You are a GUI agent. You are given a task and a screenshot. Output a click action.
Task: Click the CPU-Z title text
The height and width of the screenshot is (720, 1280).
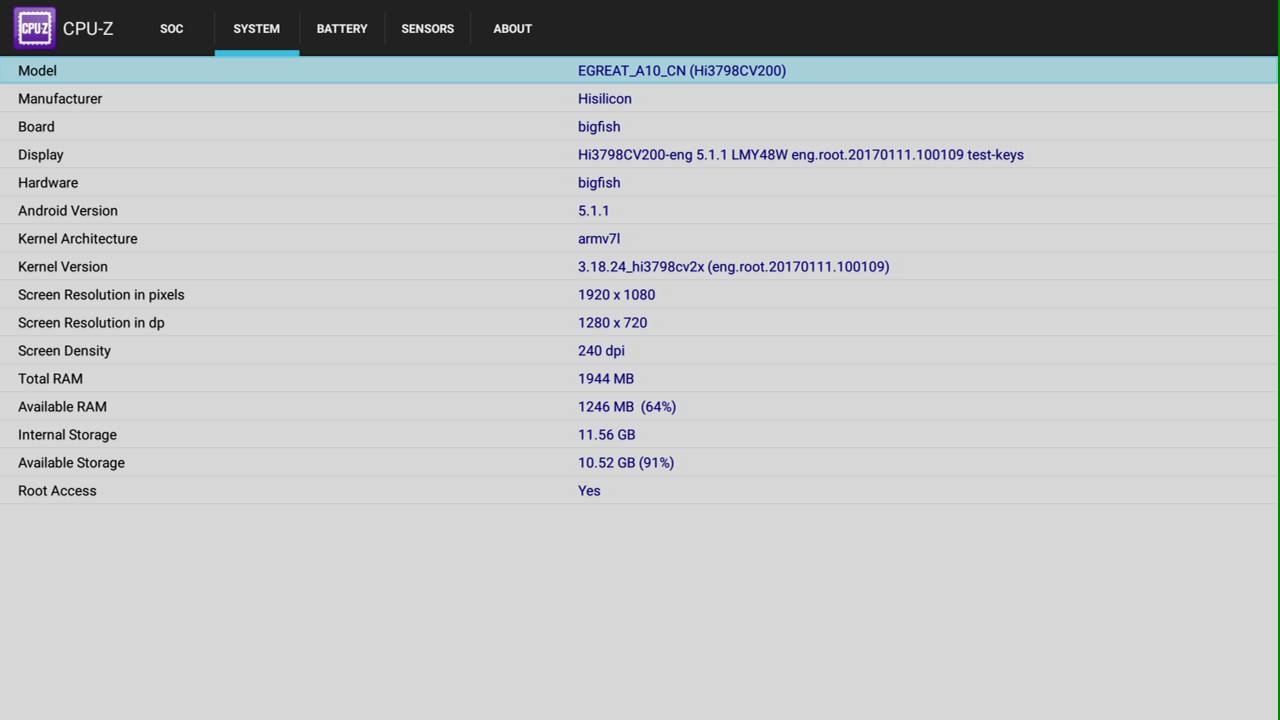pyautogui.click(x=88, y=28)
